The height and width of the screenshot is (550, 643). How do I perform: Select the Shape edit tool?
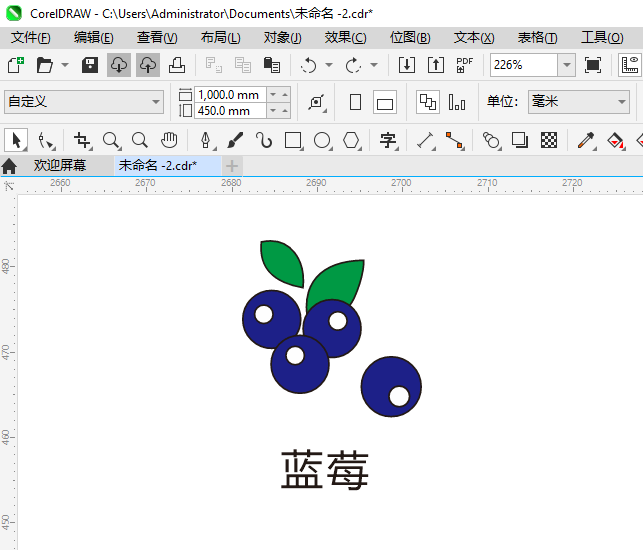coord(46,141)
